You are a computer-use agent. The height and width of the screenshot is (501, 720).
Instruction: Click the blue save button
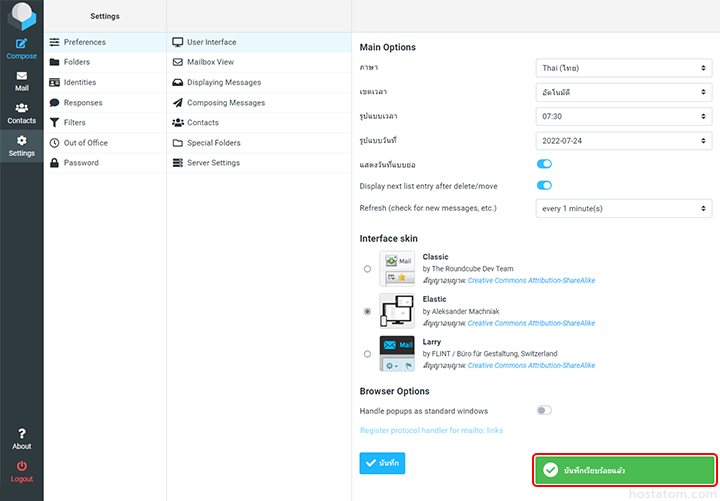[382, 464]
